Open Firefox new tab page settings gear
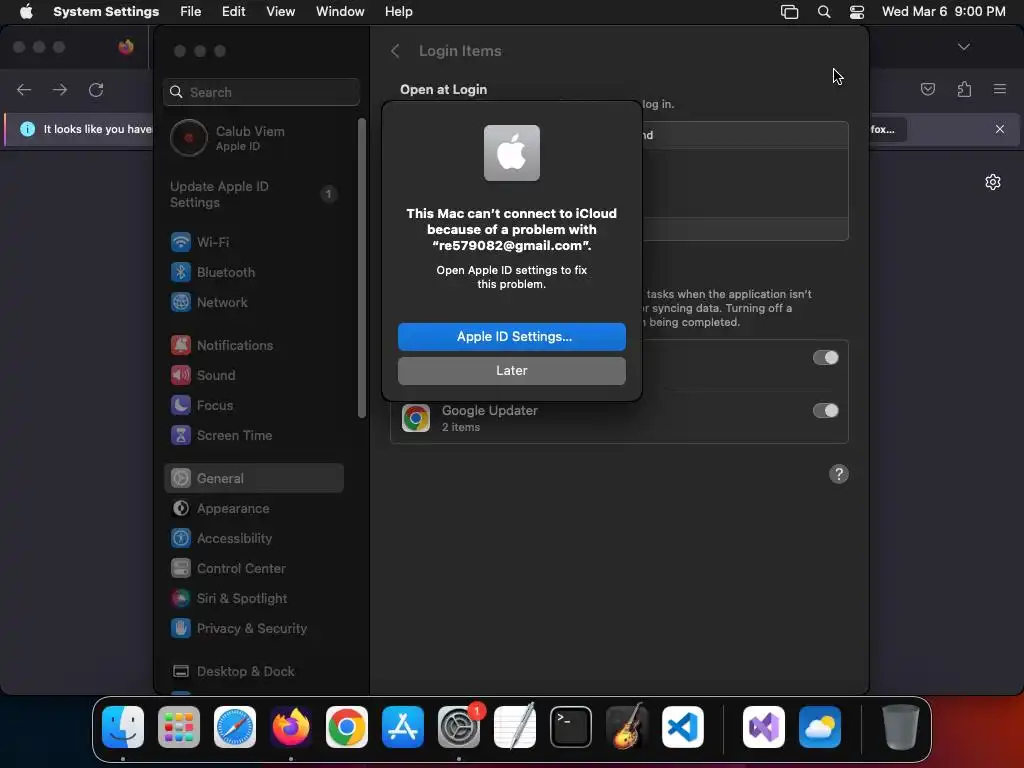Viewport: 1024px width, 768px height. coord(993,182)
